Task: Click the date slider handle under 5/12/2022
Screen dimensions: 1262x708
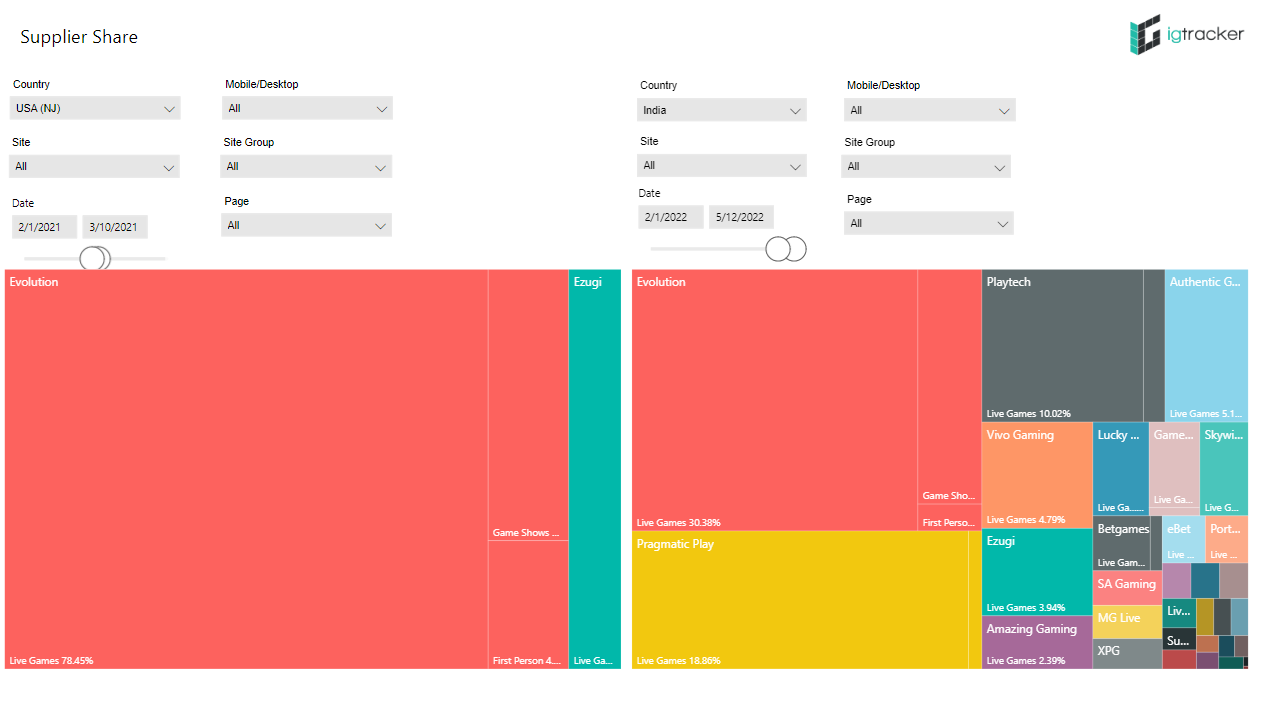Action: [x=796, y=249]
